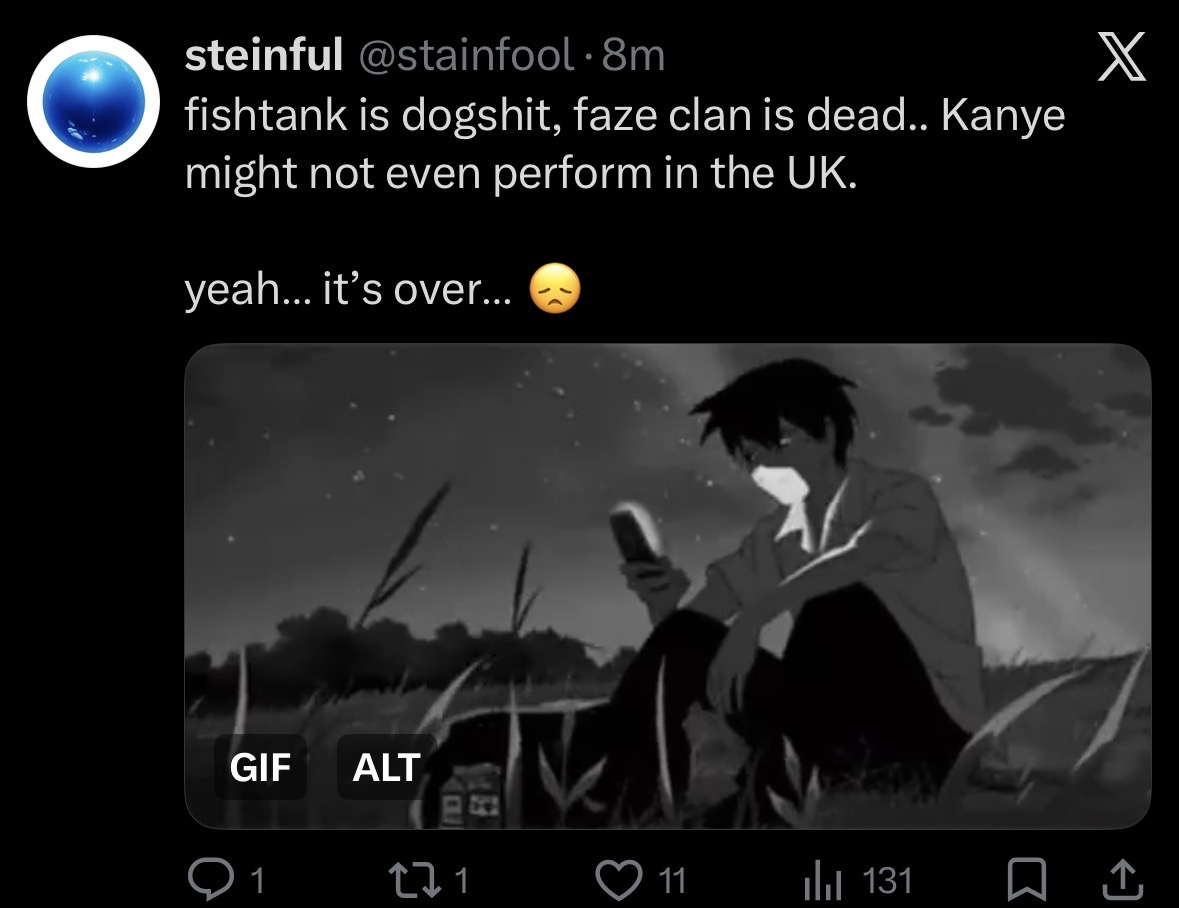Show image description with ALT badge

point(386,767)
